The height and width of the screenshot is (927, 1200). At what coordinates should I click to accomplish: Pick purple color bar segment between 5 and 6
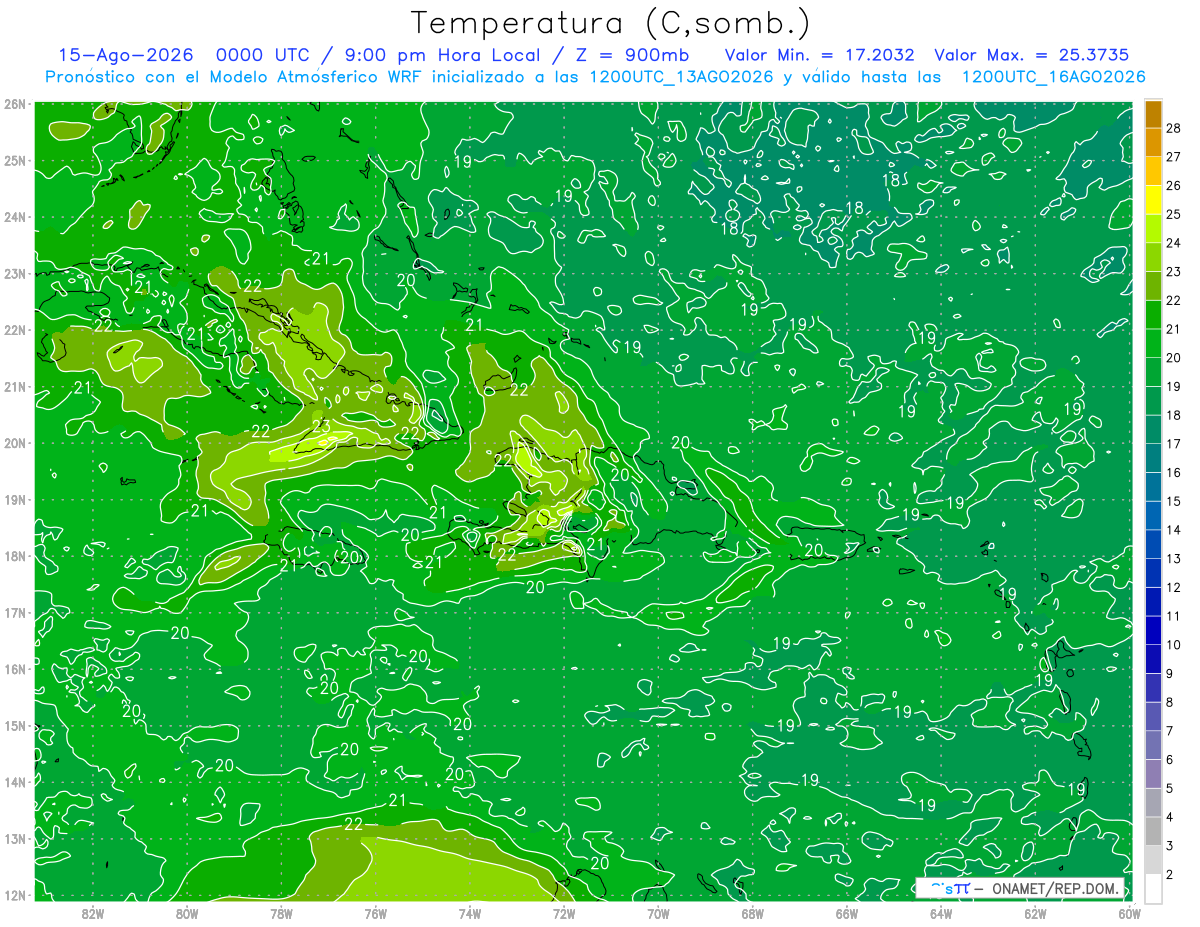[1153, 774]
